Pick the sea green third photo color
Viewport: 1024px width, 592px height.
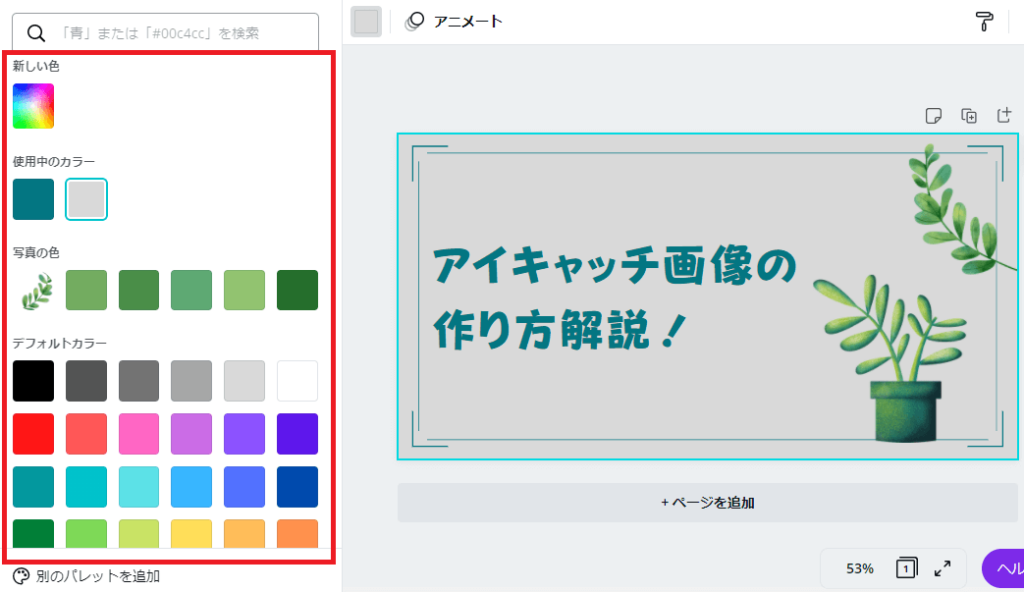pyautogui.click(x=191, y=290)
